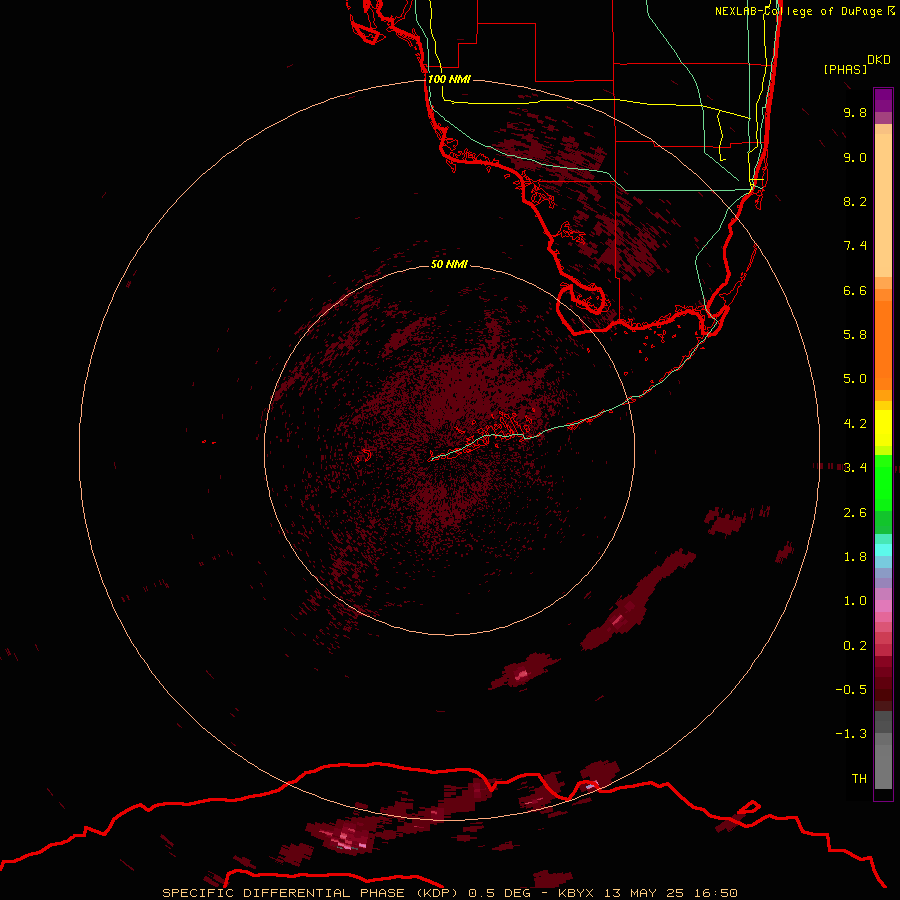Click the 13 MAY 25 date text
This screenshot has width=900, height=900.
point(643,893)
